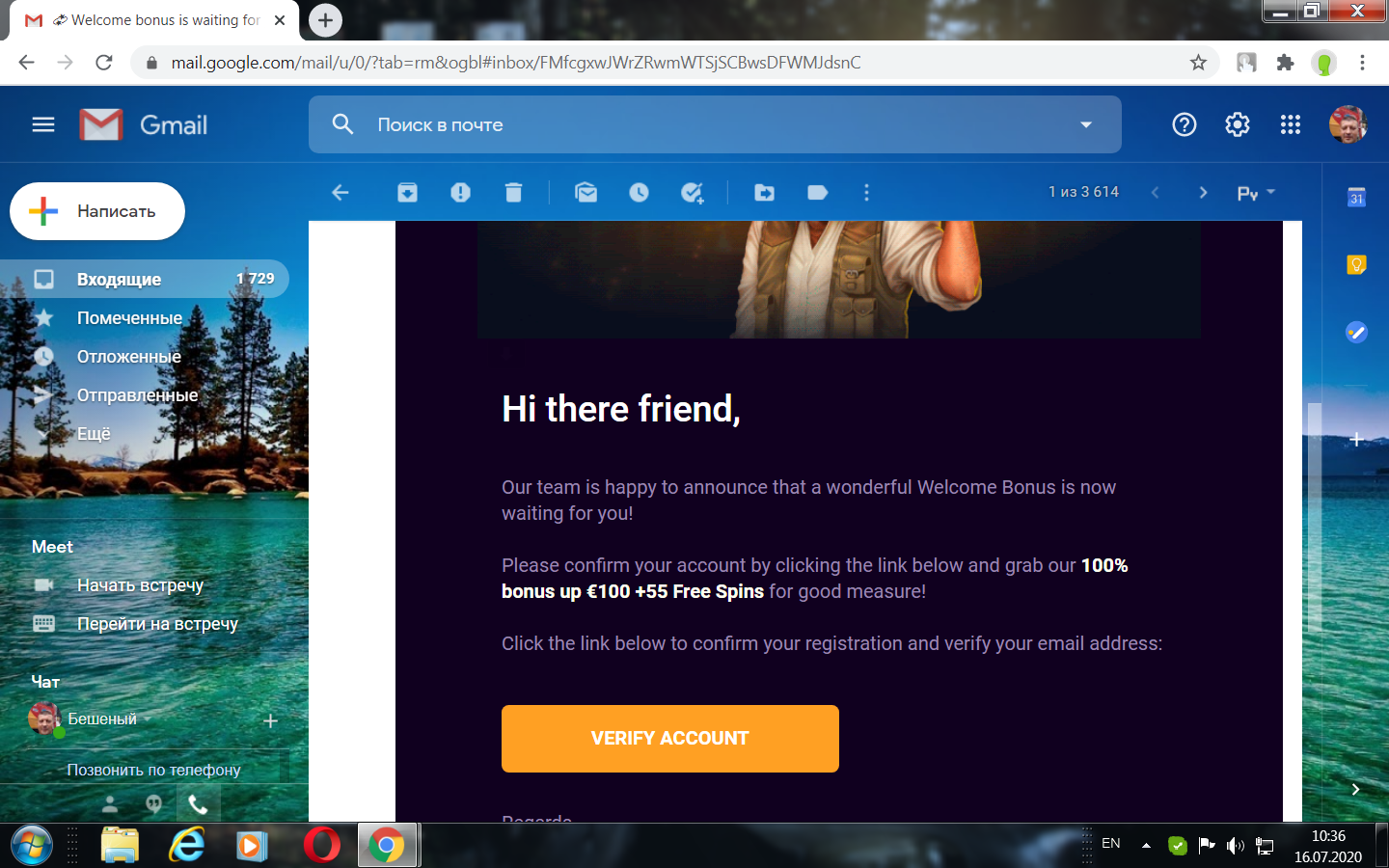Collapse the side panel with chevron
The width and height of the screenshot is (1389, 868).
[1355, 789]
